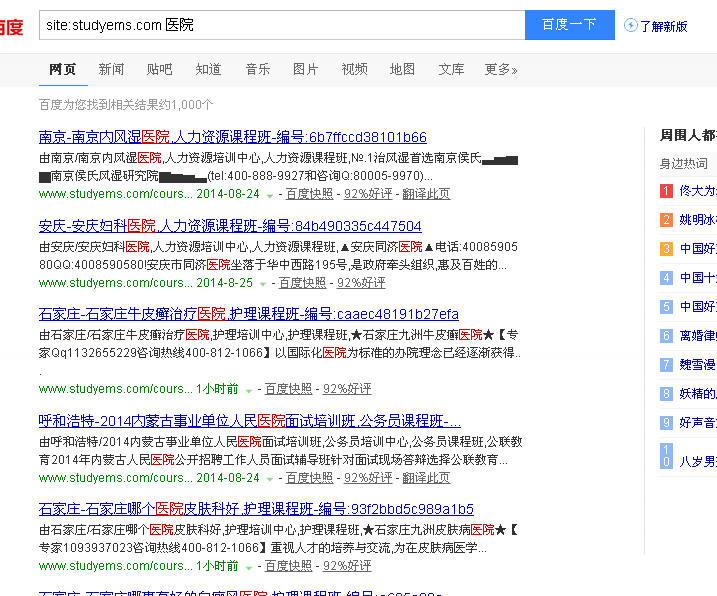Viewport: 717px width, 596px height.
Task: Click rank badge number 8
Action: pos(666,393)
